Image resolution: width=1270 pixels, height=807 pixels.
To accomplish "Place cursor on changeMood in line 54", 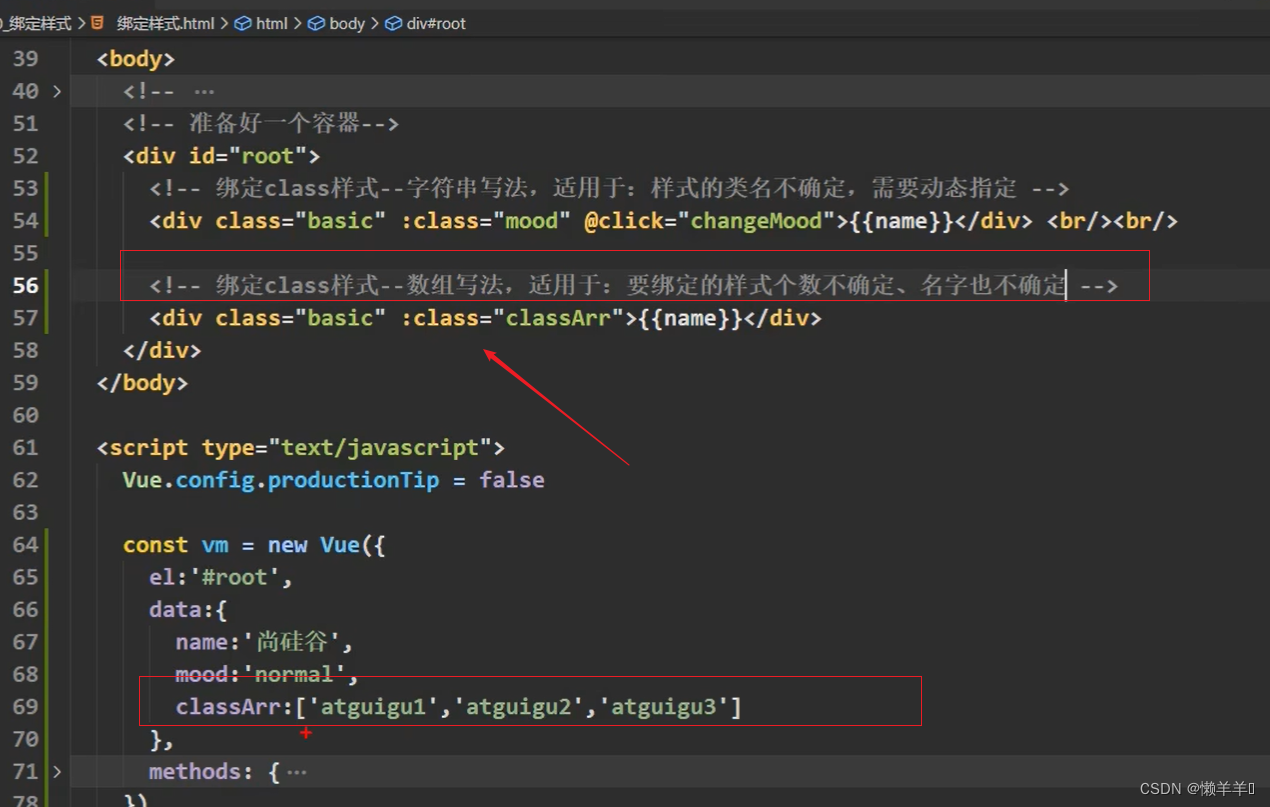I will [757, 221].
